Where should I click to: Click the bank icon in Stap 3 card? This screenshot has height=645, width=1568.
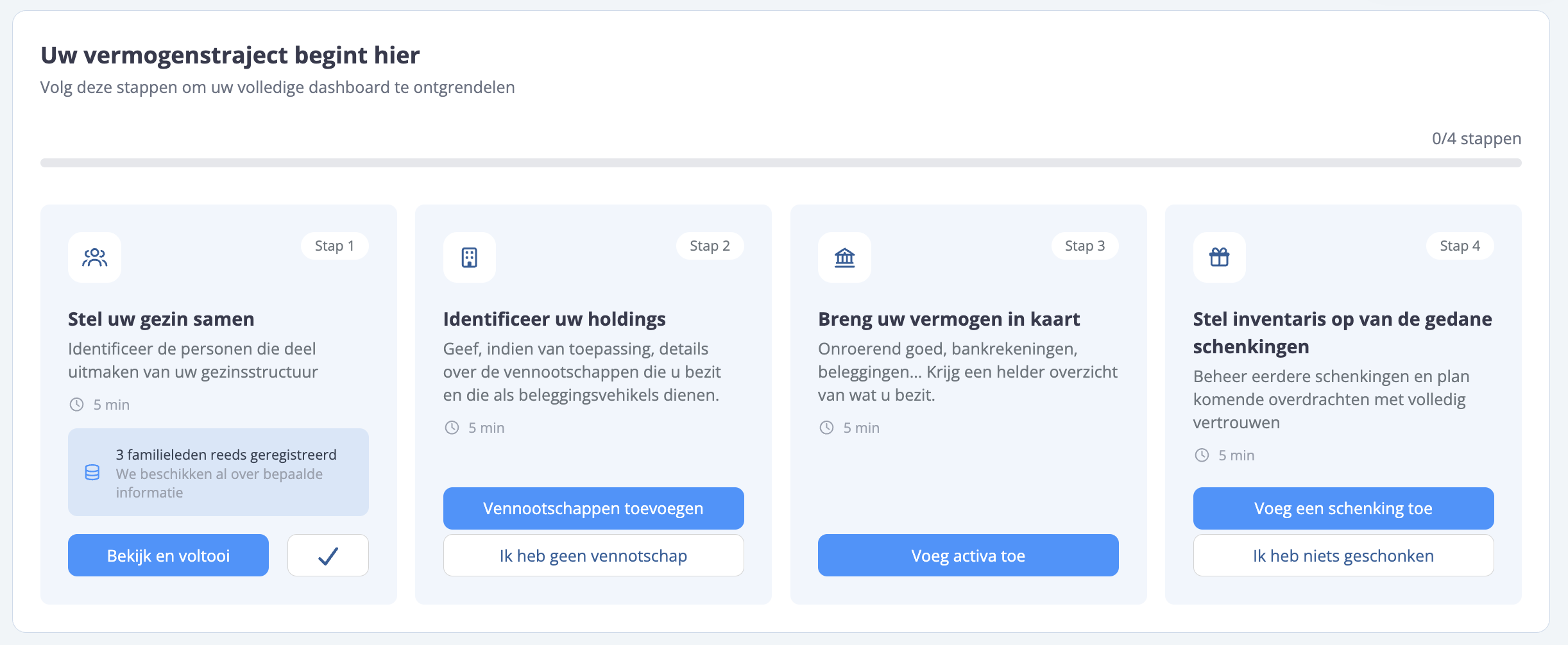[844, 257]
